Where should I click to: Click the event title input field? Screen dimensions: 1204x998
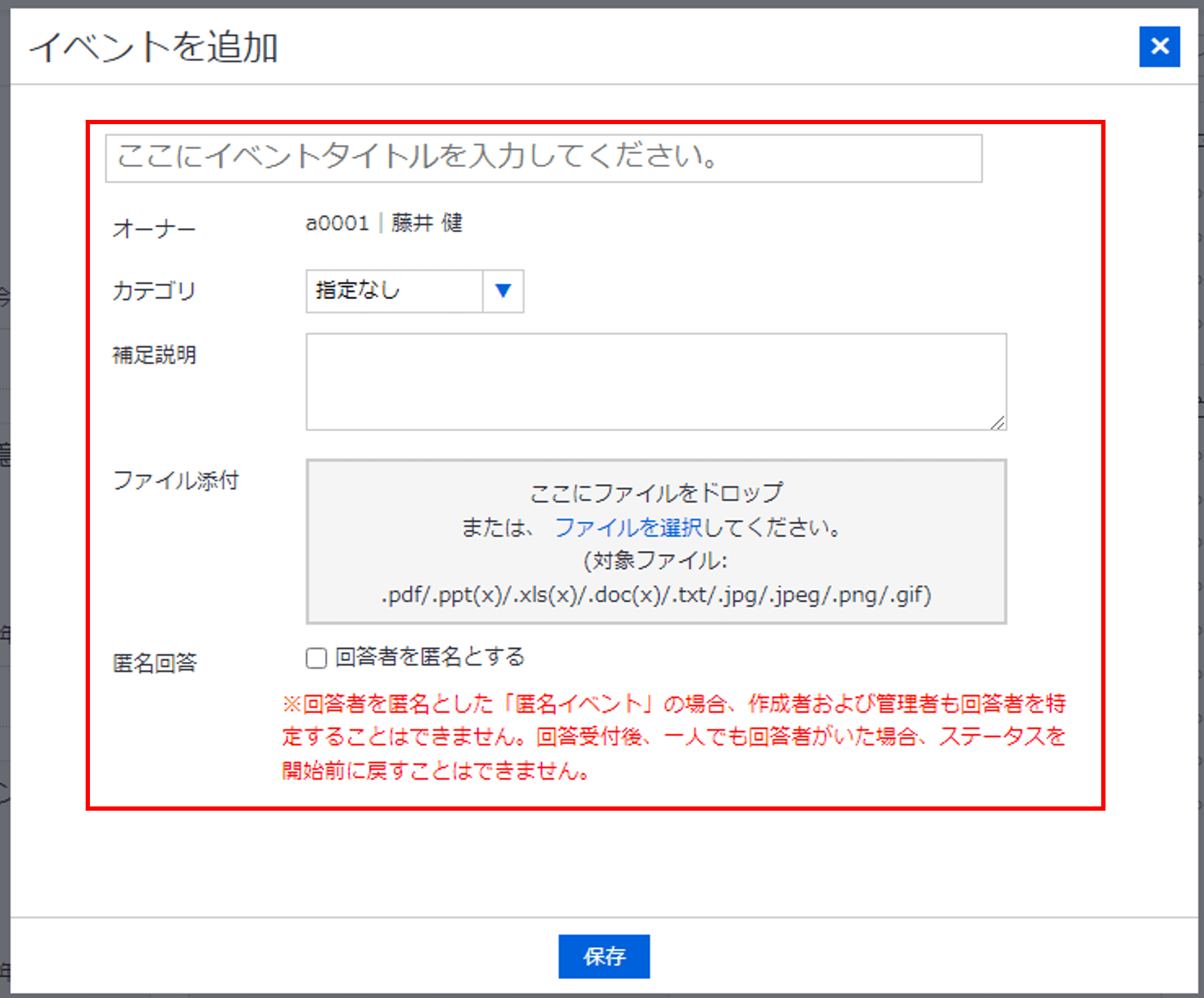click(543, 158)
